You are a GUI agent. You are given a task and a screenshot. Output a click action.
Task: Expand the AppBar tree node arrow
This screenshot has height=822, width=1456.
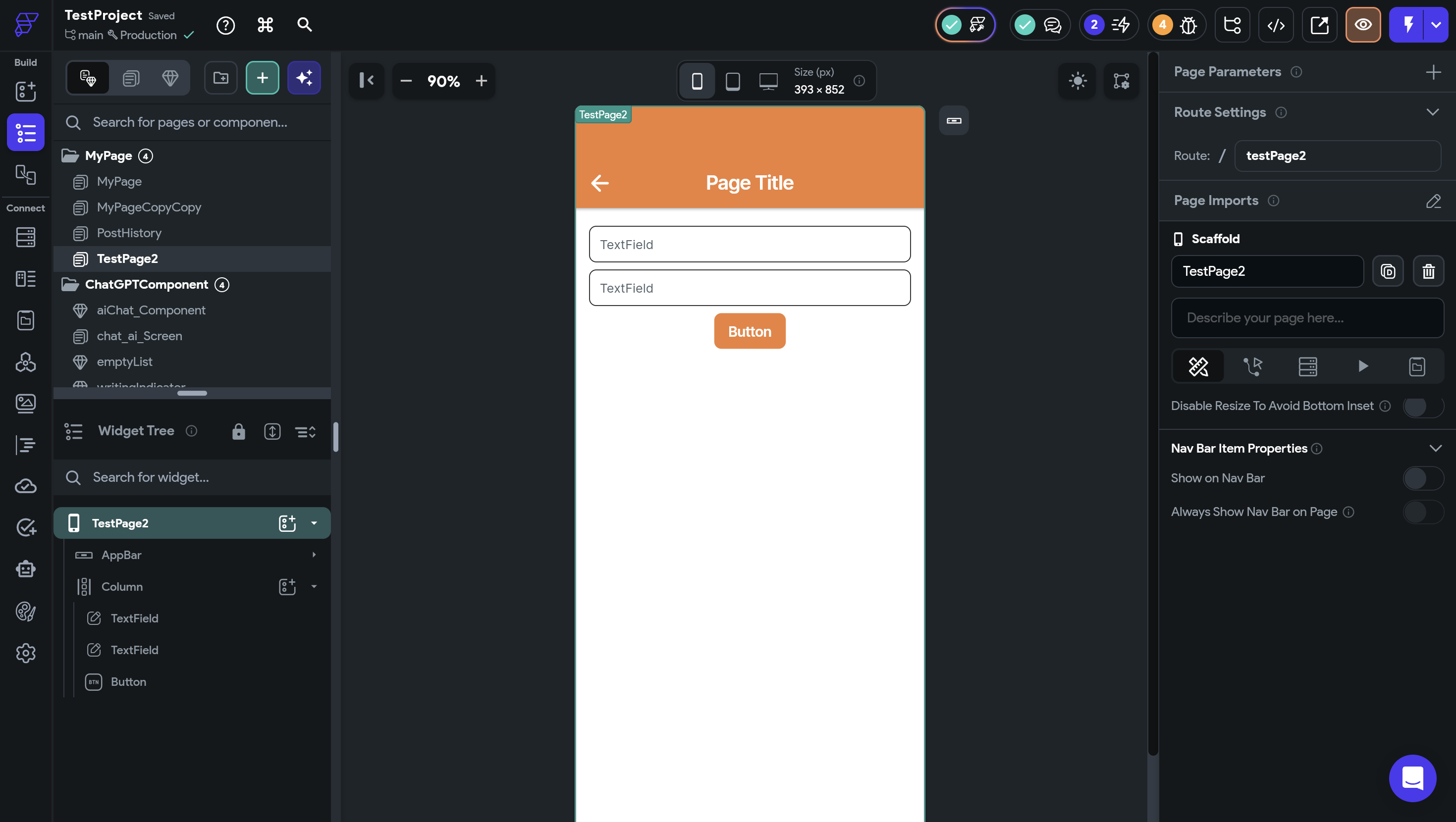[x=314, y=555]
